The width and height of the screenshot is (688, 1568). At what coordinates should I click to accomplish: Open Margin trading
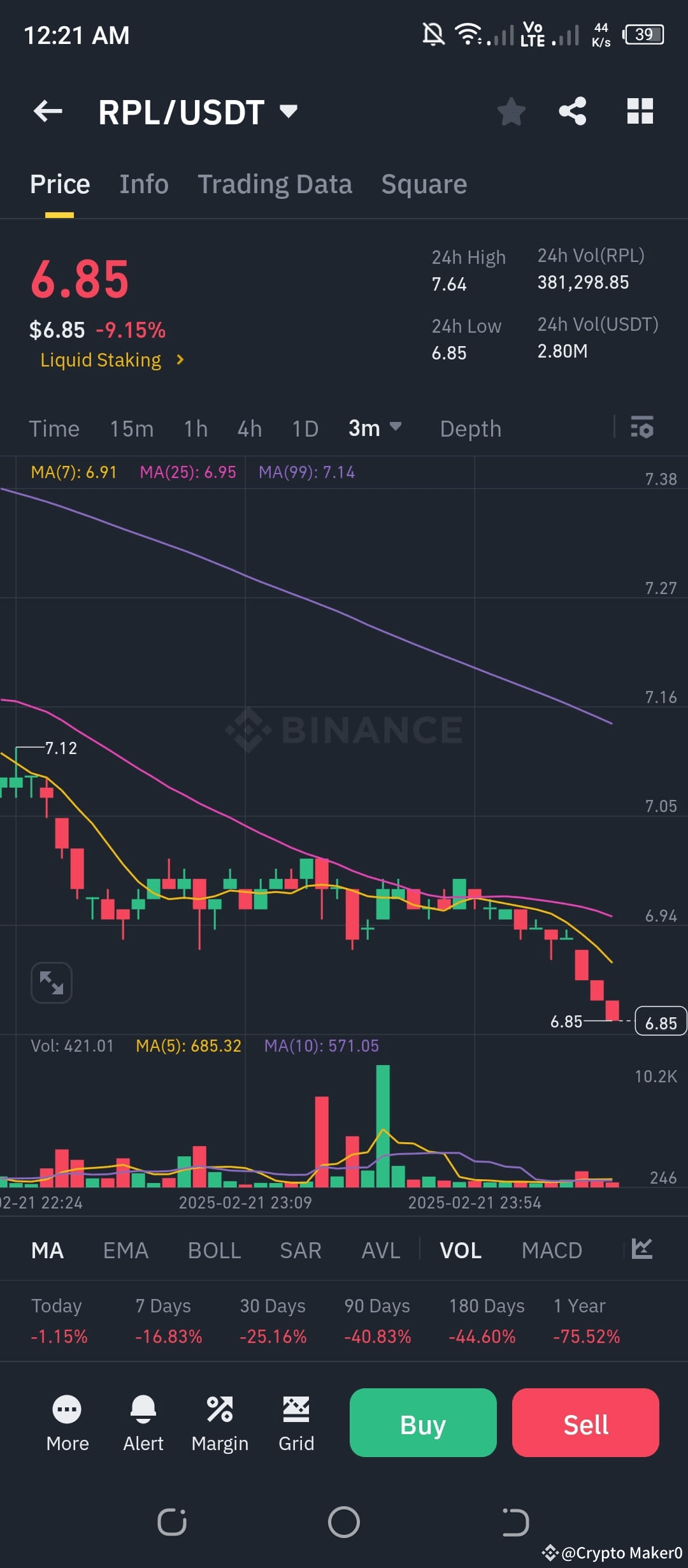tap(220, 1423)
